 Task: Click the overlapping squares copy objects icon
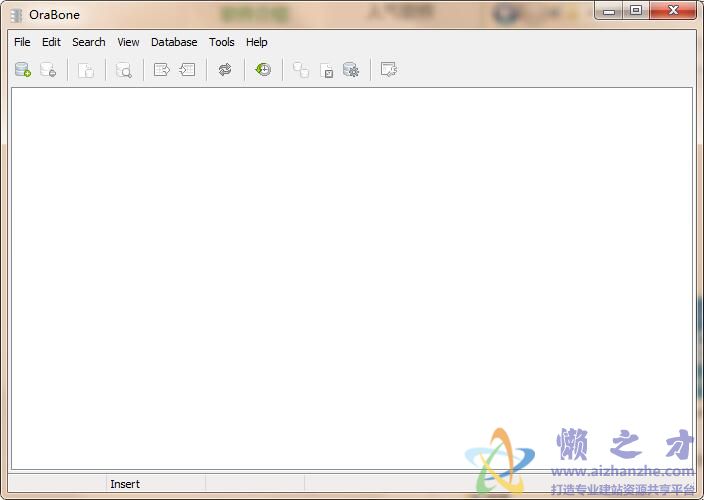tap(301, 70)
